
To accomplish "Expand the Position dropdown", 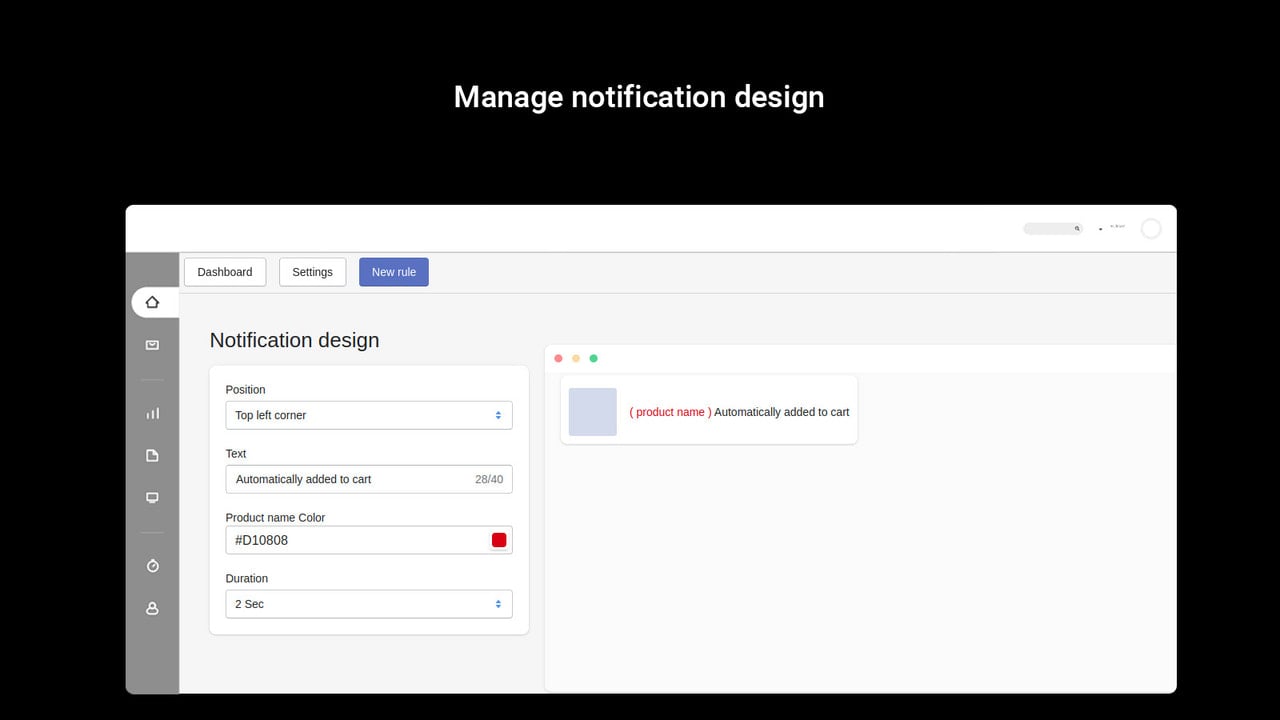I will 369,415.
